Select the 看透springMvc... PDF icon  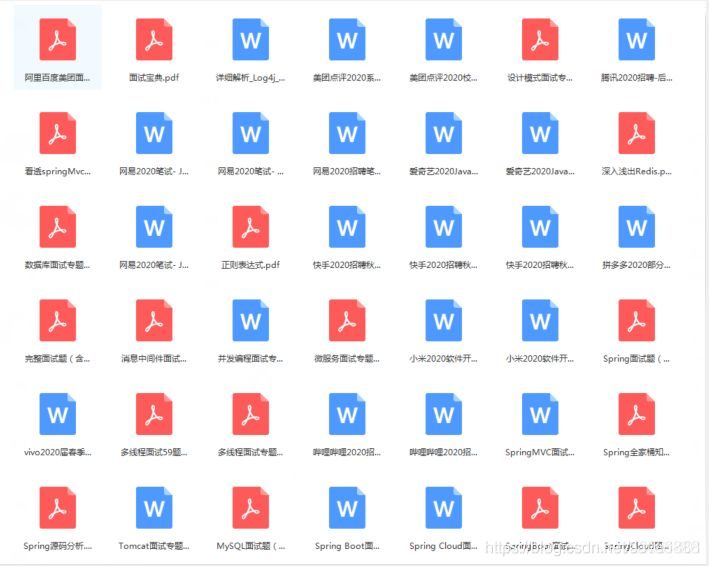57,133
